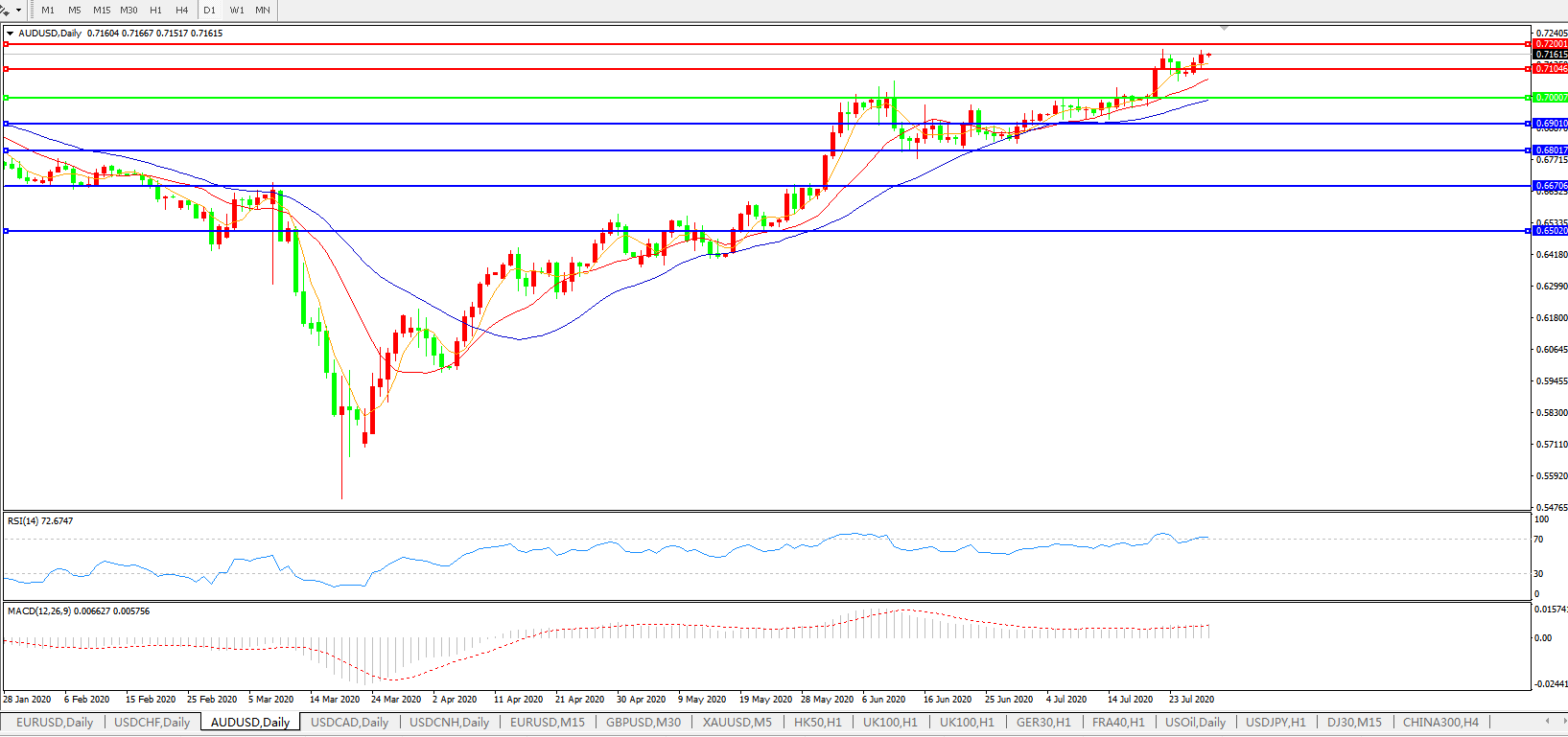The width and height of the screenshot is (1568, 737).
Task: Toggle the D1 daily timeframe button
Action: point(209,11)
